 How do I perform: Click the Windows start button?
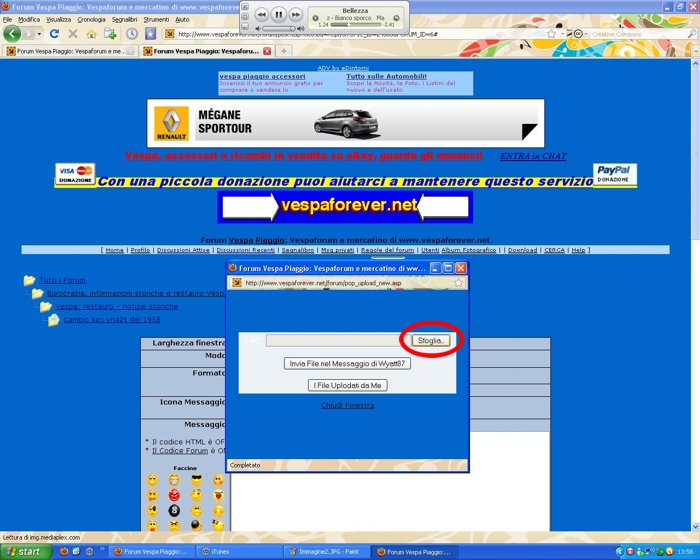point(26,552)
